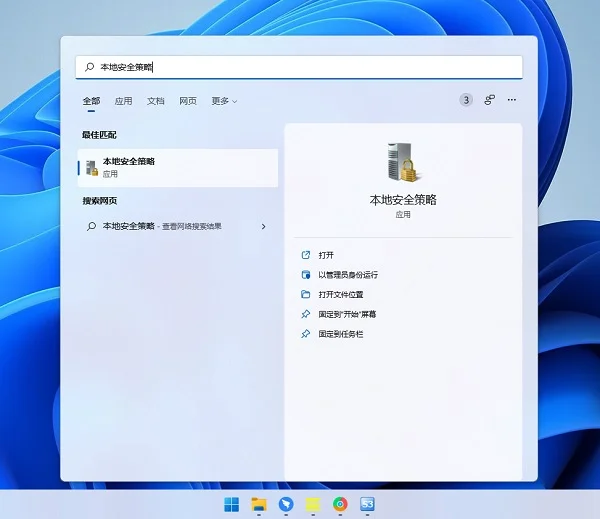The image size is (600, 519).
Task: Click the rewards badge showing 3
Action: point(466,100)
